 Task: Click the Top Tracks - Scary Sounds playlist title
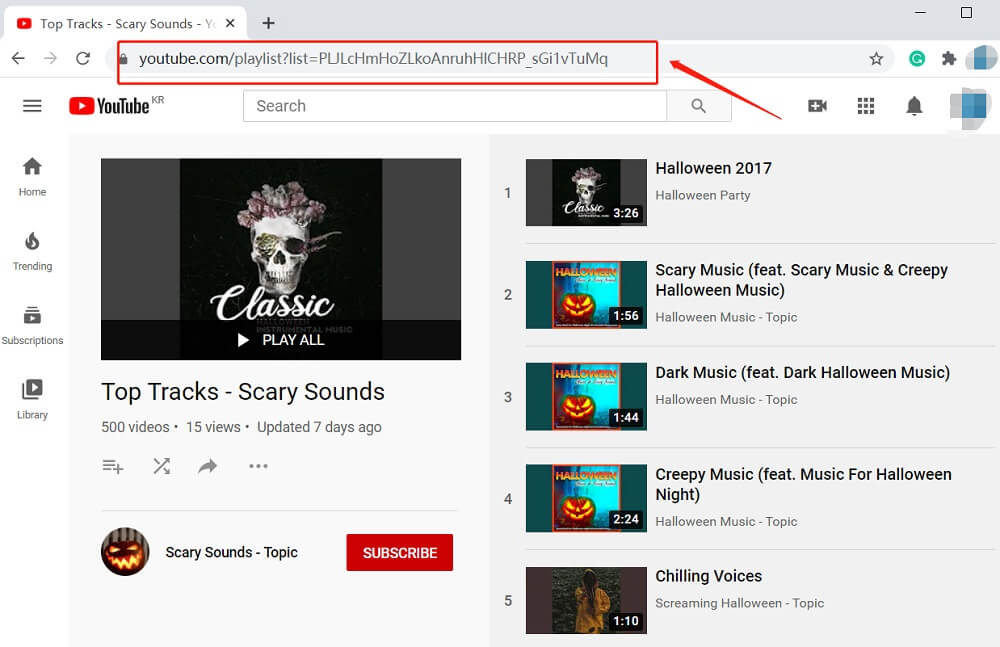coord(243,392)
